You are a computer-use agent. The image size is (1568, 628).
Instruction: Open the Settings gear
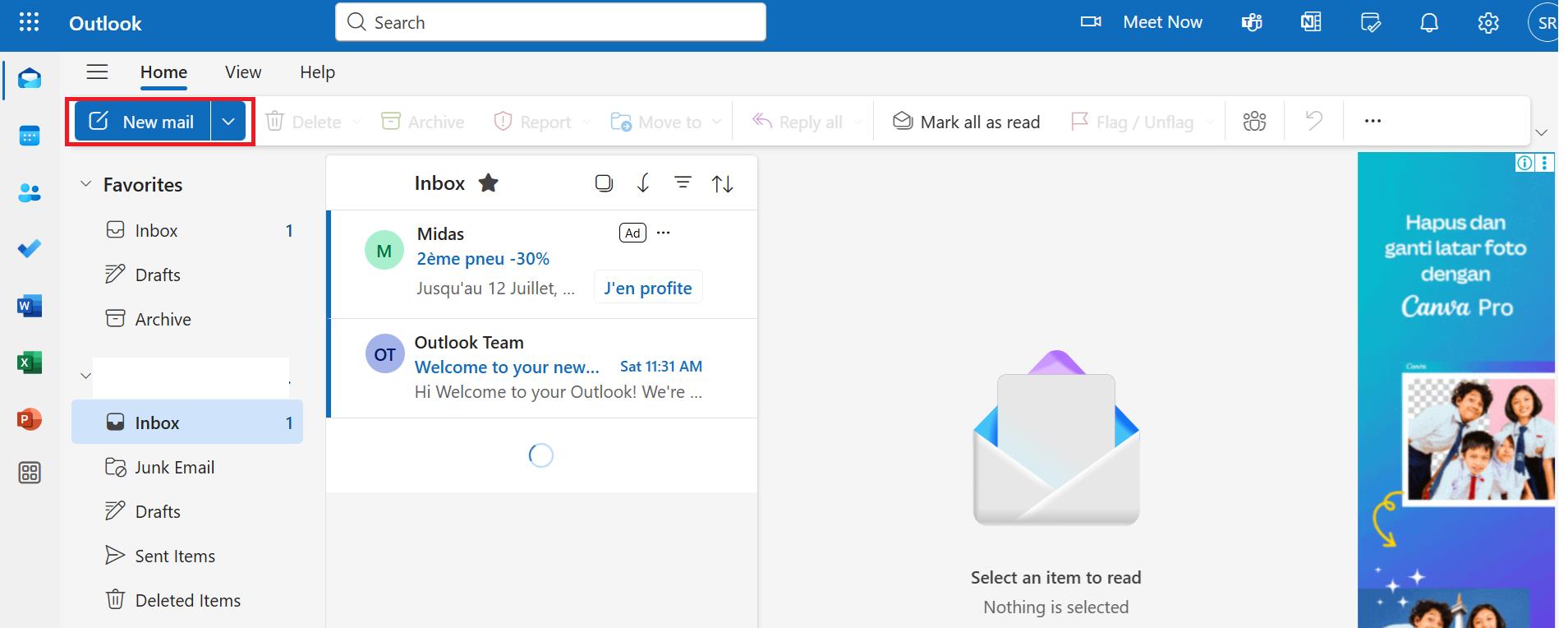pyautogui.click(x=1488, y=23)
